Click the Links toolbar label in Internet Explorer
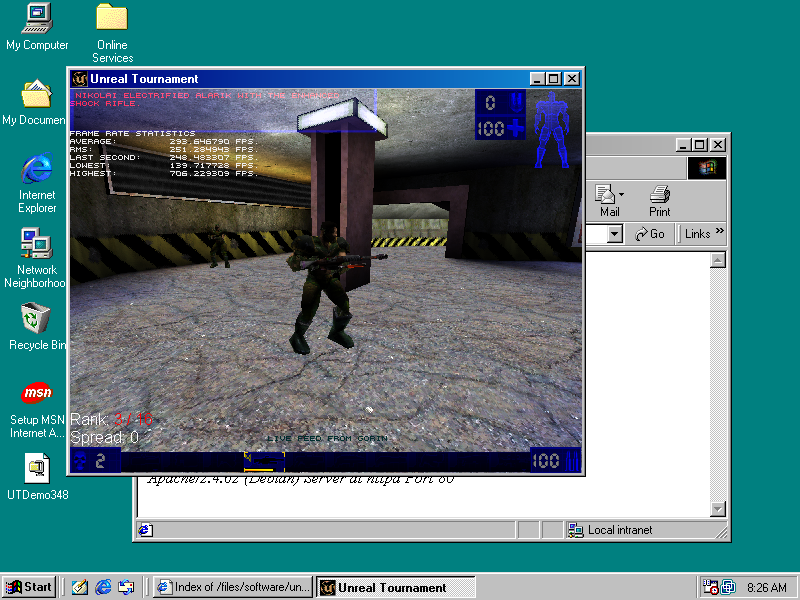800x600 pixels. pyautogui.click(x=697, y=234)
